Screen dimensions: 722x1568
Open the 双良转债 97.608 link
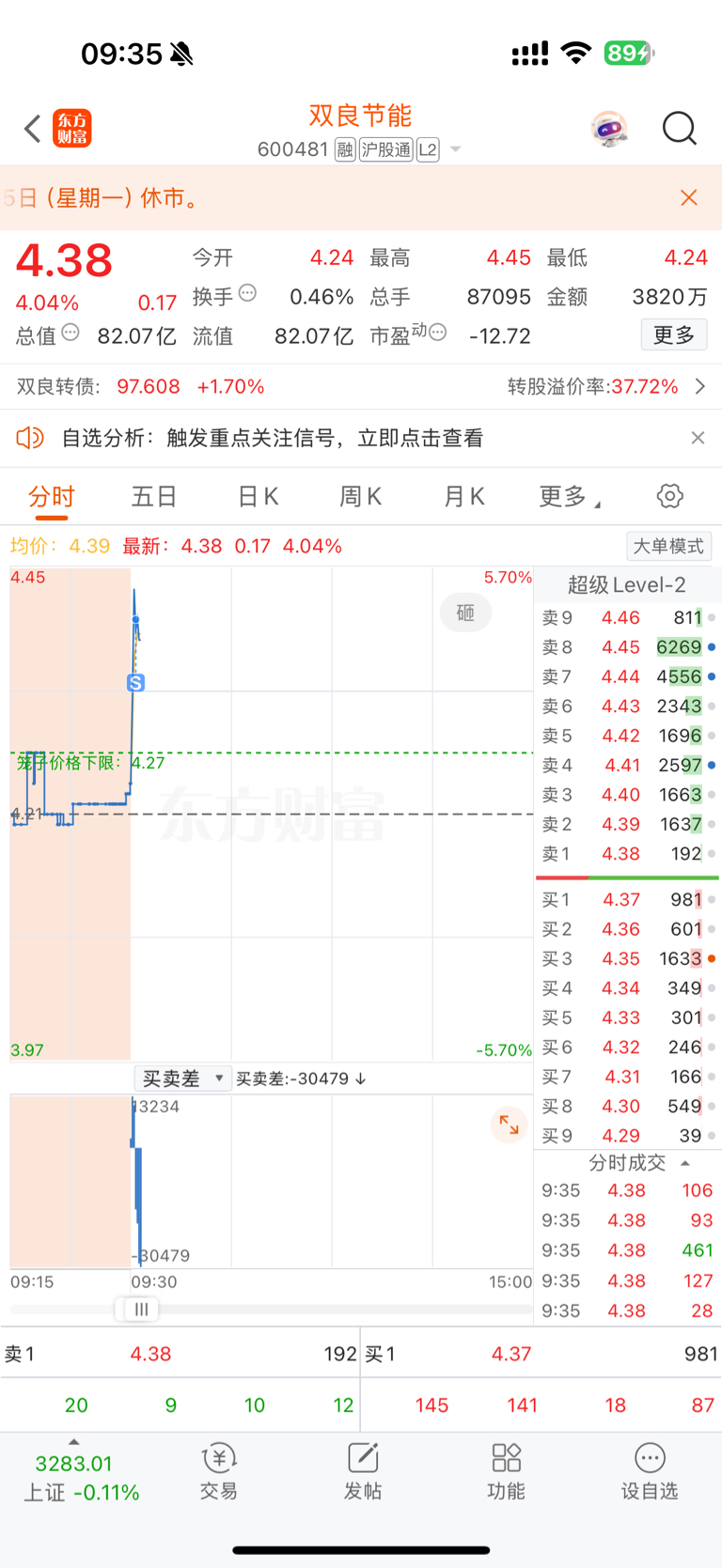point(141,387)
